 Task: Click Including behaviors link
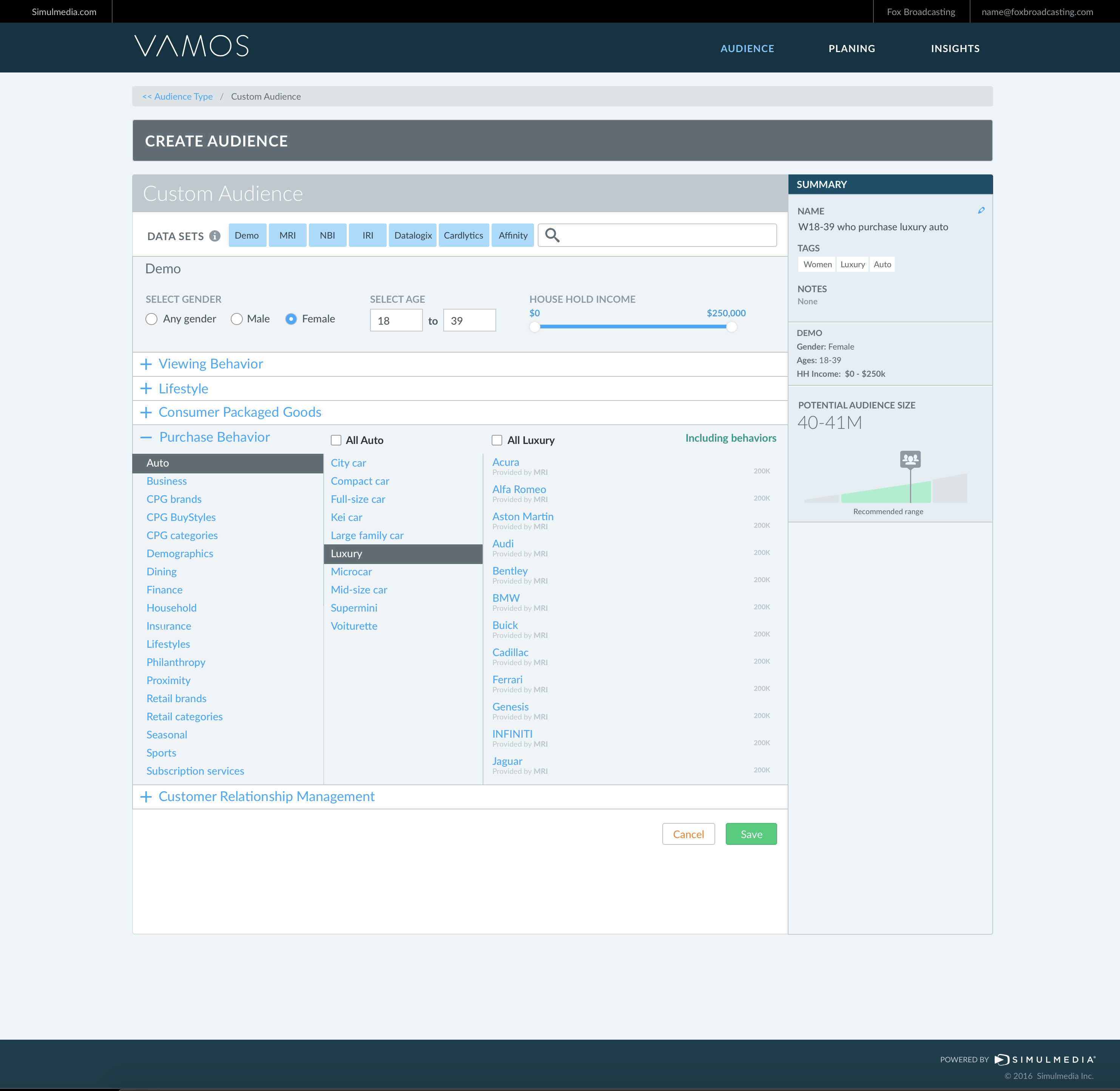pos(731,438)
